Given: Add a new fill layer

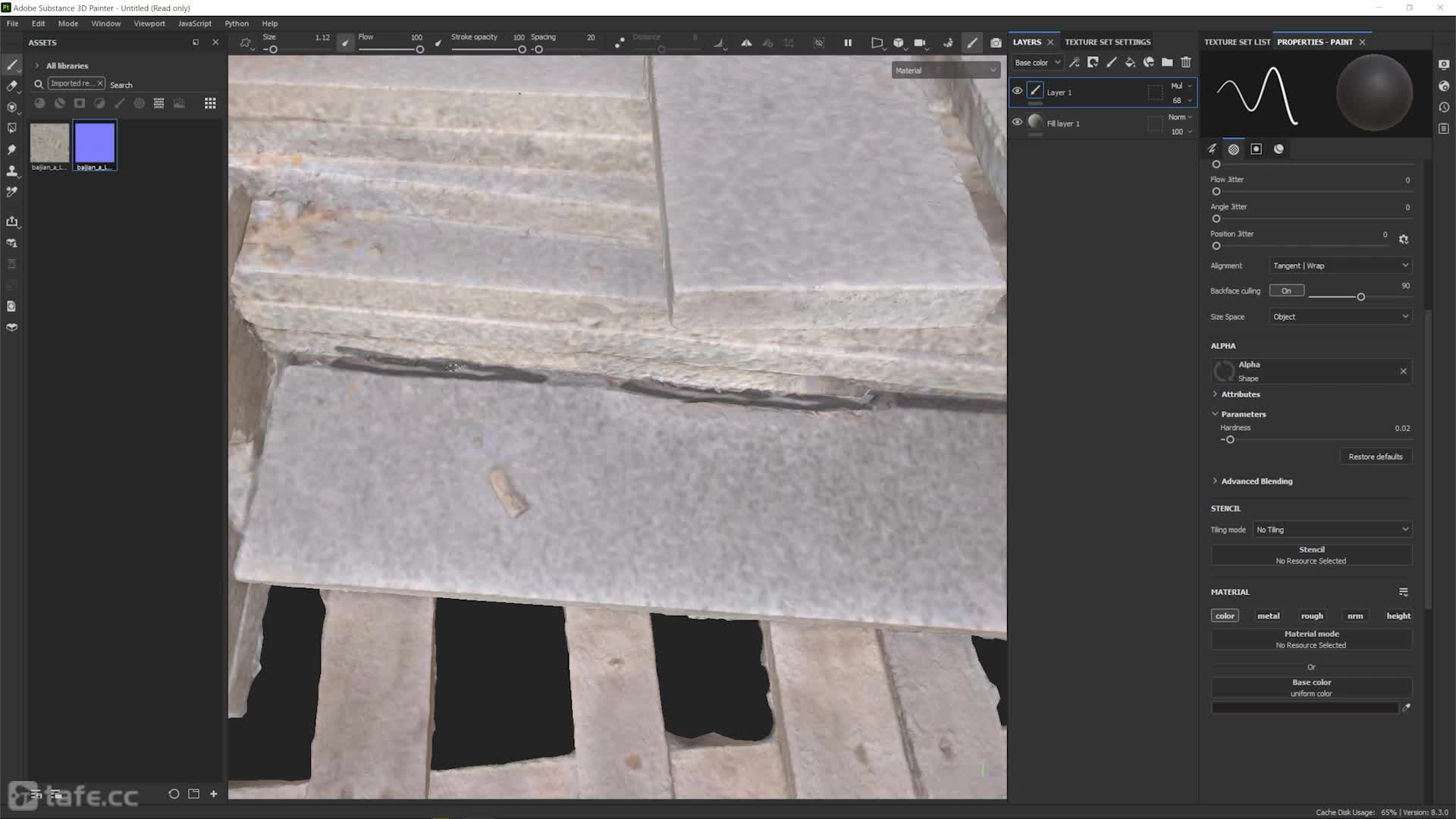Looking at the screenshot, I should pyautogui.click(x=1130, y=62).
